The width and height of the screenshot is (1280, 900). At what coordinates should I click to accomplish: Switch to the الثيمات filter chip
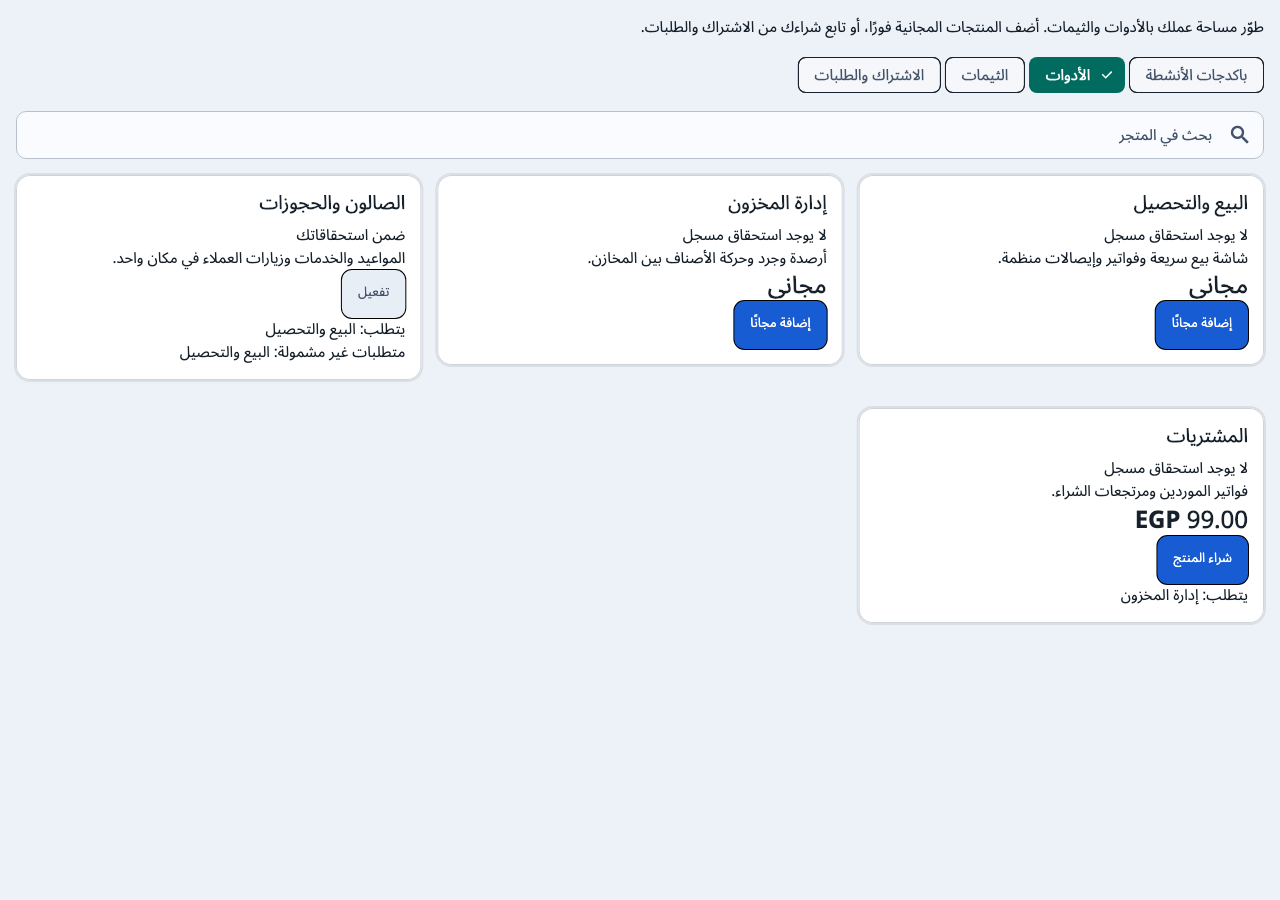tap(985, 75)
